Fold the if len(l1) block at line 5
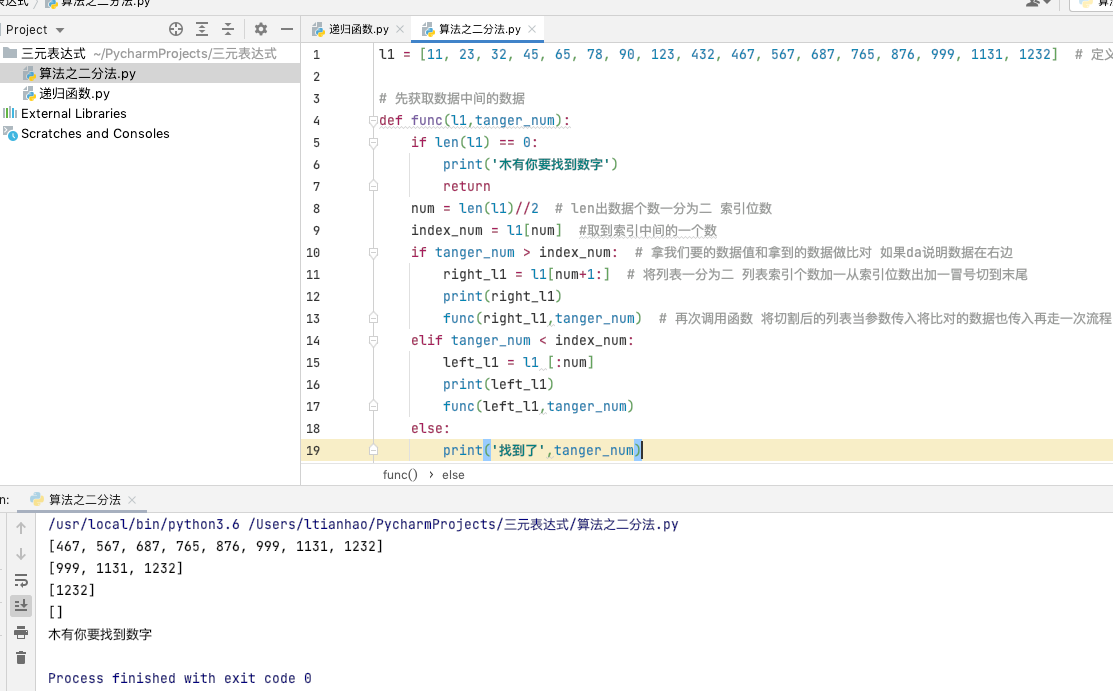The image size is (1113, 691). click(x=373, y=143)
